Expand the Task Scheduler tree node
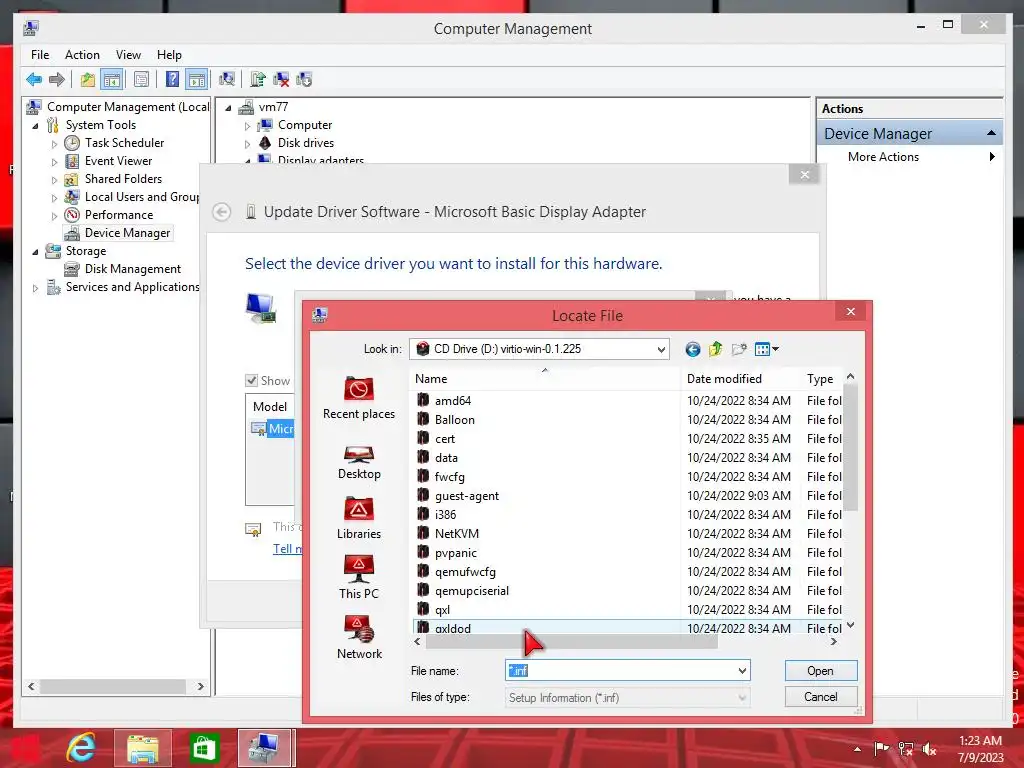This screenshot has height=768, width=1024. 54,144
